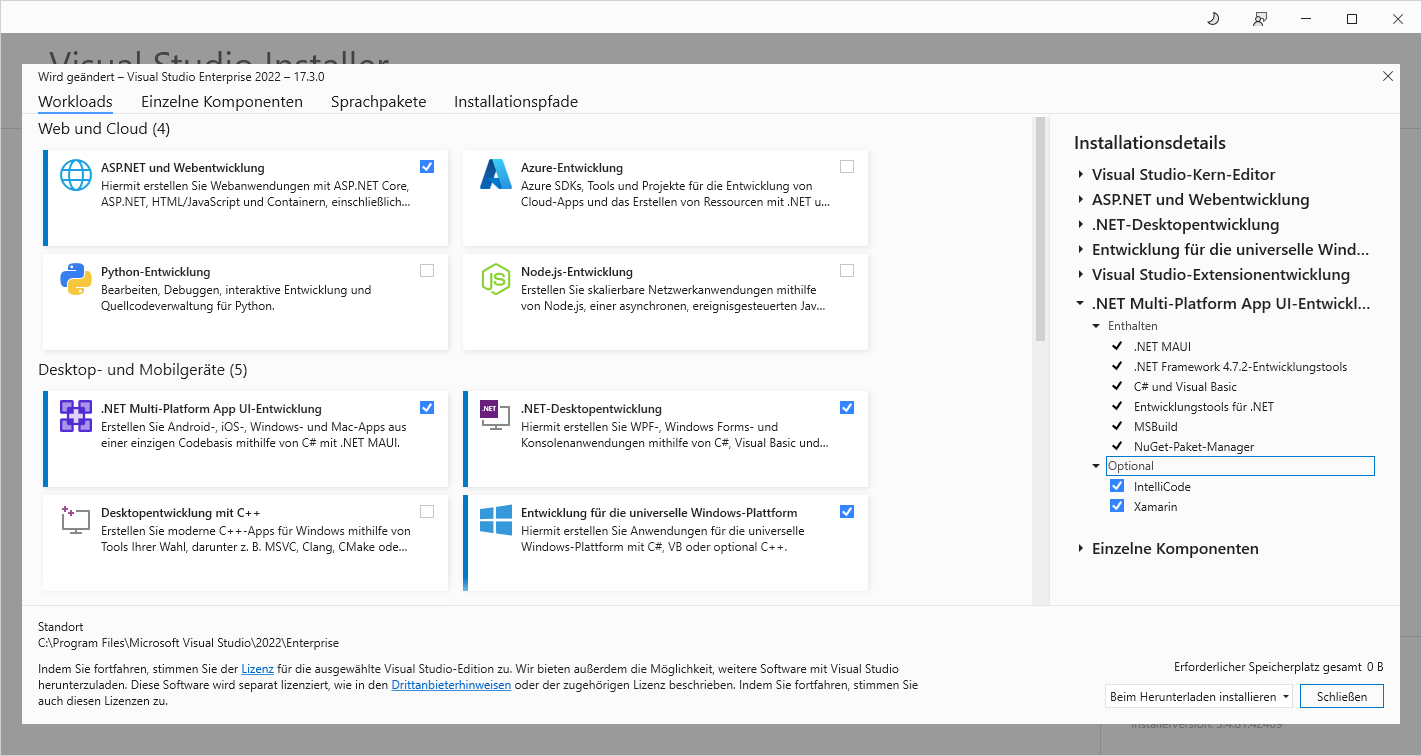Click the universal Windows platform logo icon
Screen dimensions: 1422x756
(496, 519)
